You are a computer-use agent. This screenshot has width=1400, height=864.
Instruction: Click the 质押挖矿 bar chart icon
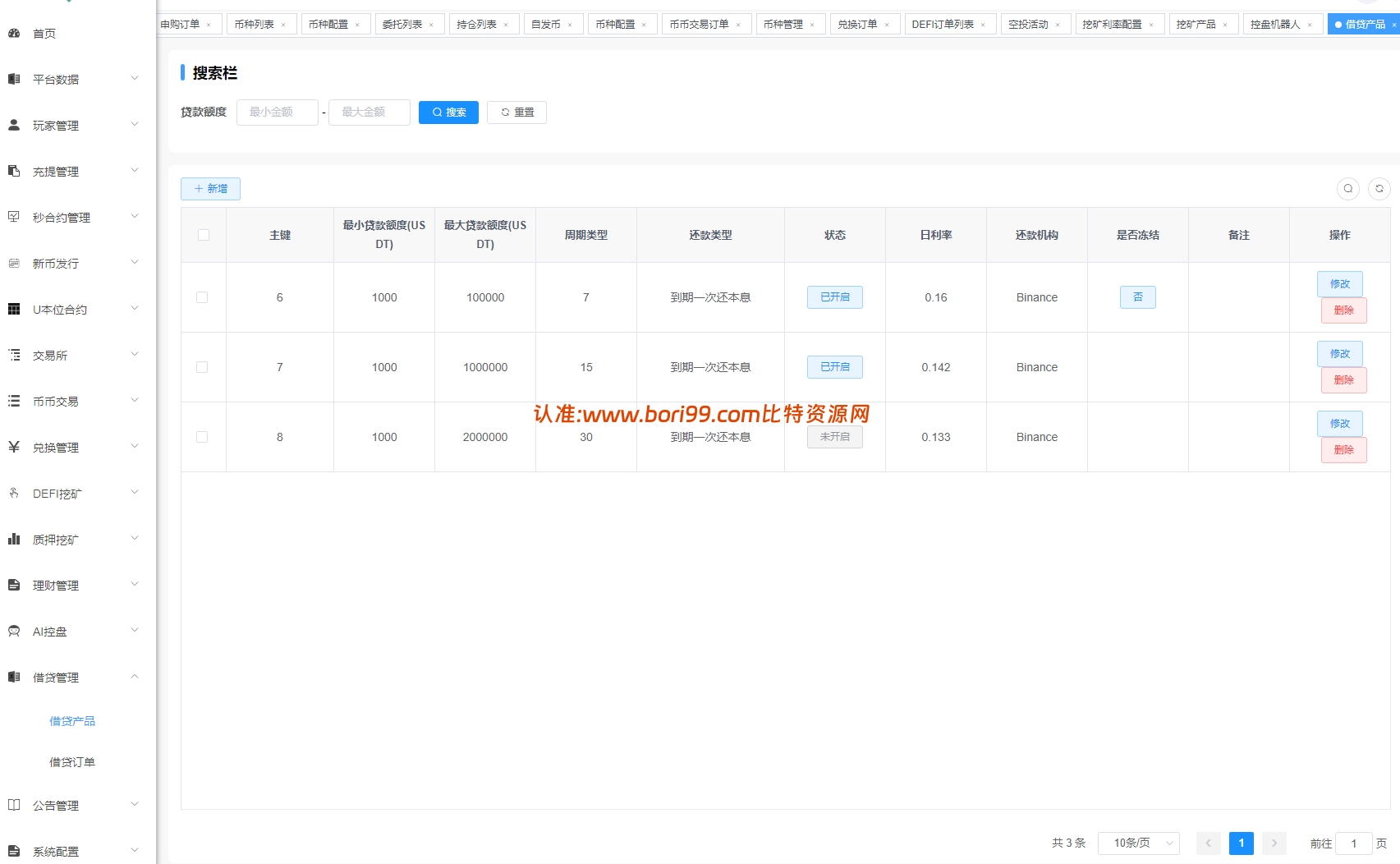(14, 540)
